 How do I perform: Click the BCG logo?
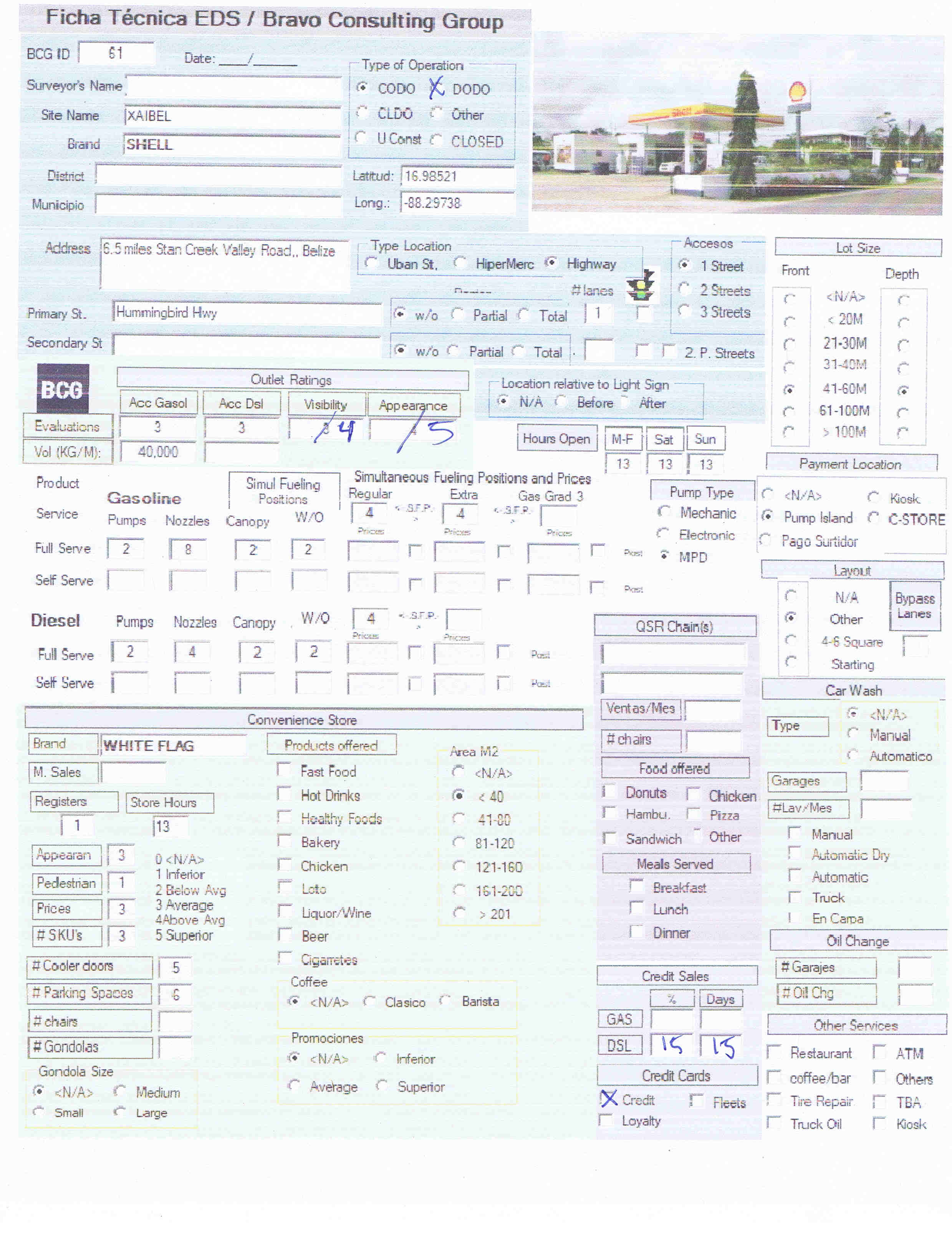click(x=63, y=388)
